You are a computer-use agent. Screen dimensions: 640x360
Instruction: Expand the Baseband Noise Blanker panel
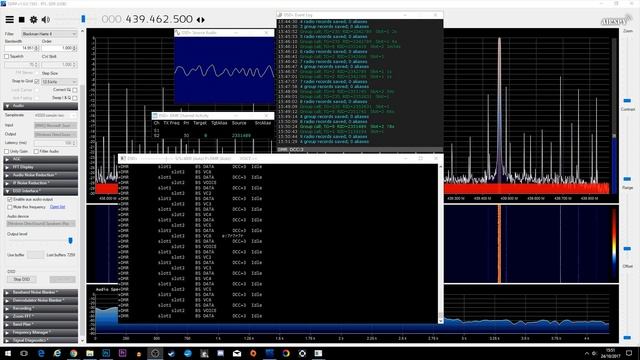(x=40, y=293)
